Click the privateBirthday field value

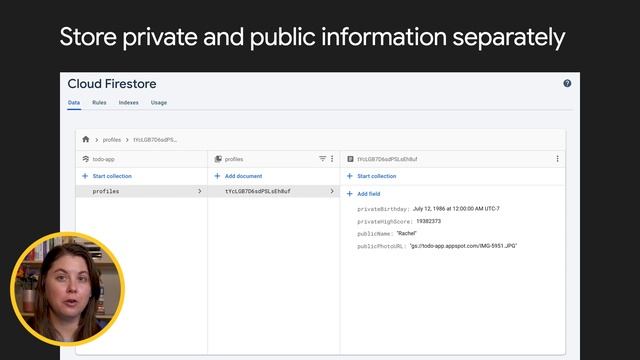[x=456, y=209]
